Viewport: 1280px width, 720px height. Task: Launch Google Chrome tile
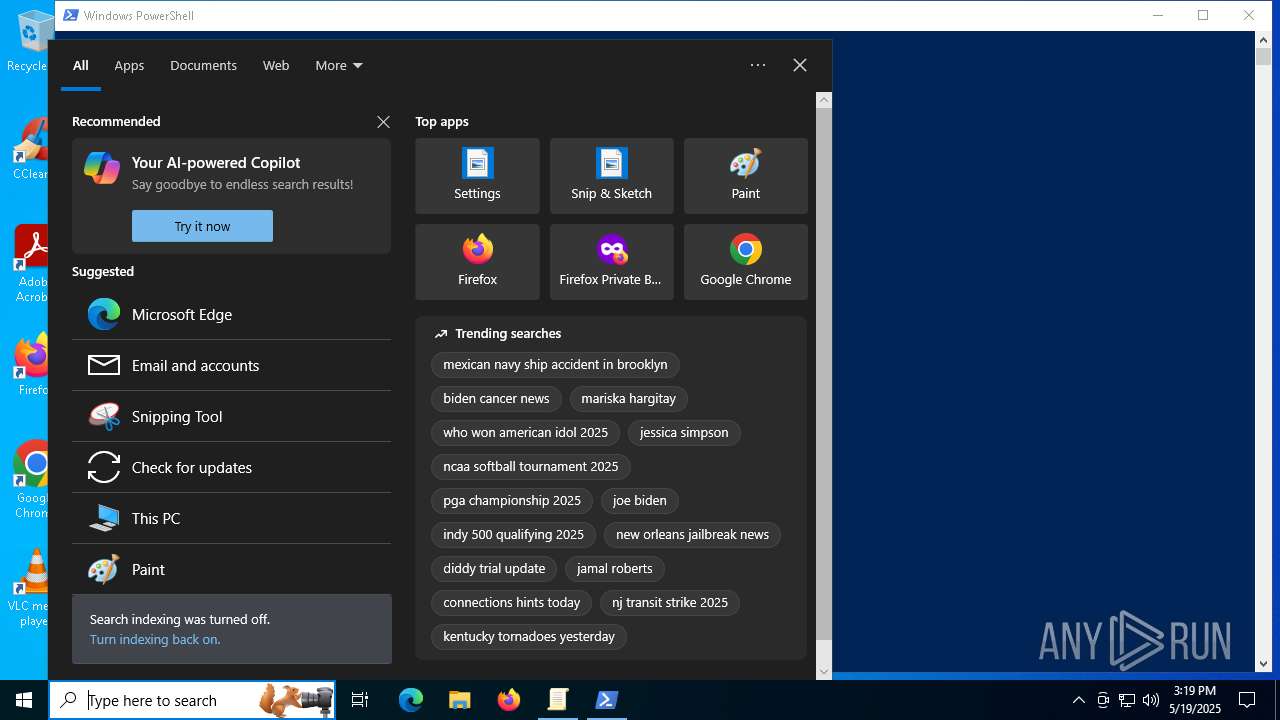pos(745,262)
